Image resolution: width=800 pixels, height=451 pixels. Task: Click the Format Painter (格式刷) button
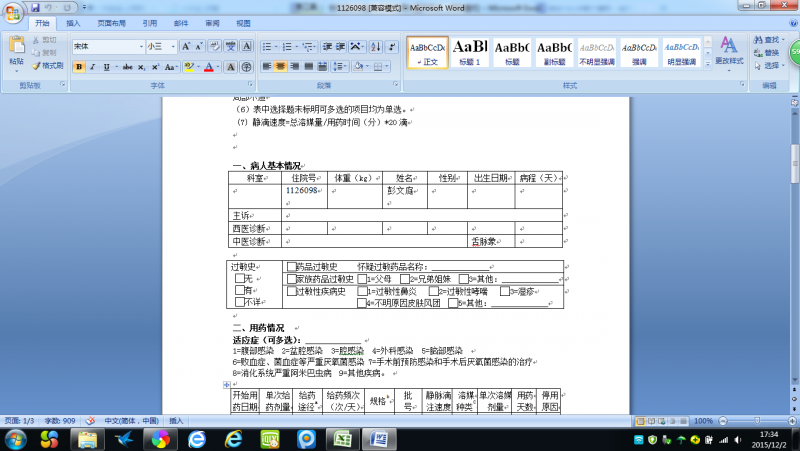[47, 66]
